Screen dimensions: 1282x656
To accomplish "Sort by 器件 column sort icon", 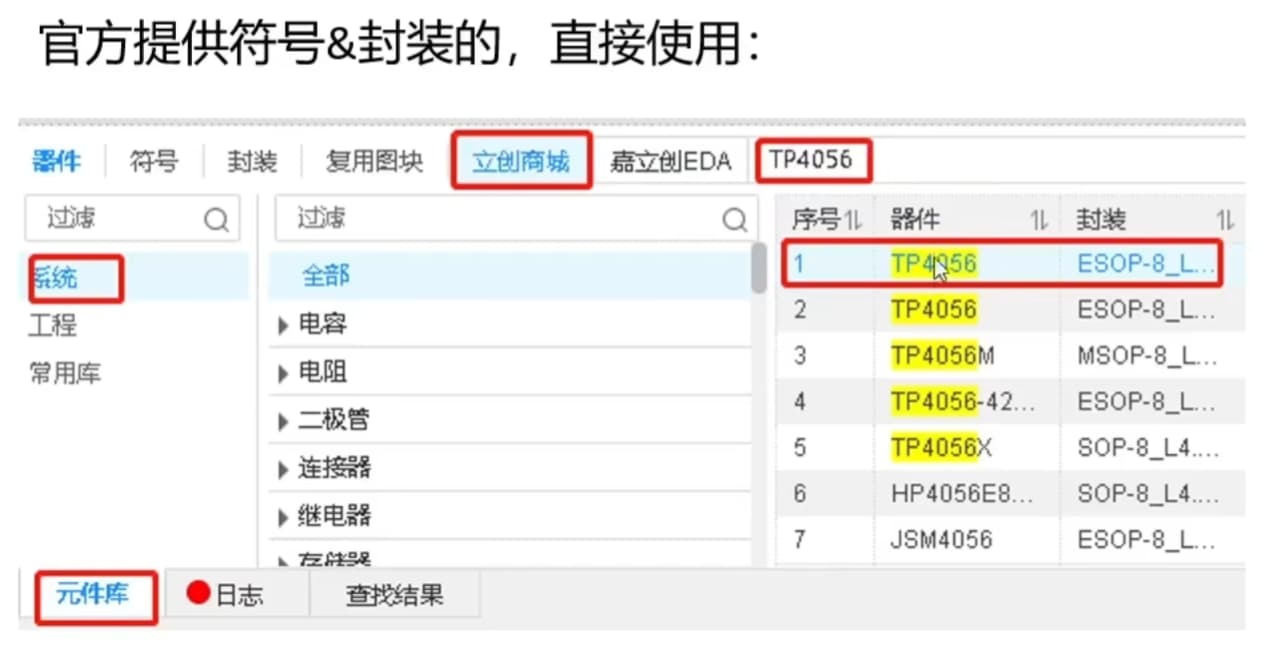I will (x=1039, y=220).
